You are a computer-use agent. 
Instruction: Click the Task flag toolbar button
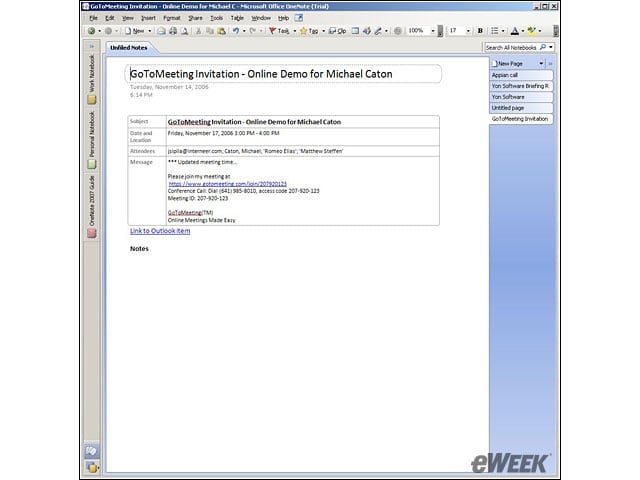pyautogui.click(x=279, y=31)
